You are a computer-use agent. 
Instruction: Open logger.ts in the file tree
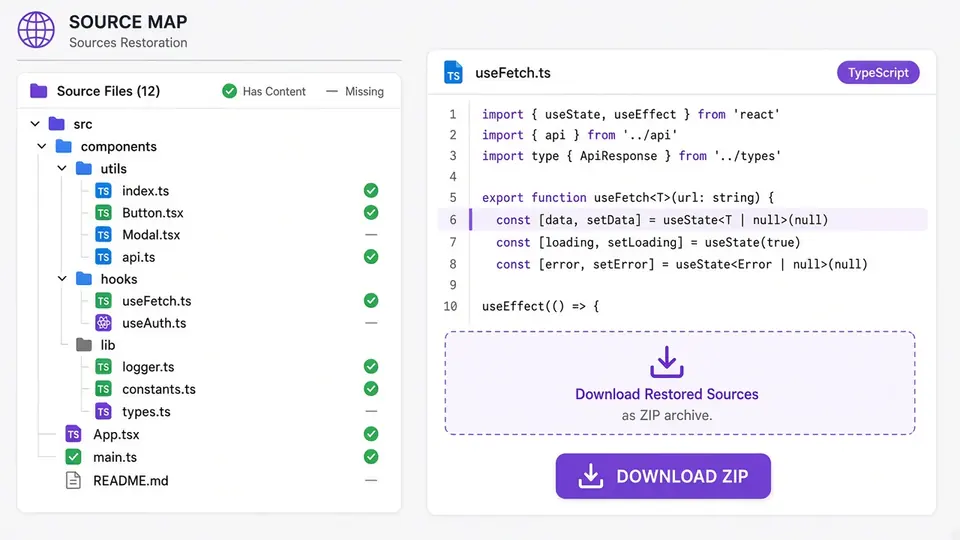(148, 367)
